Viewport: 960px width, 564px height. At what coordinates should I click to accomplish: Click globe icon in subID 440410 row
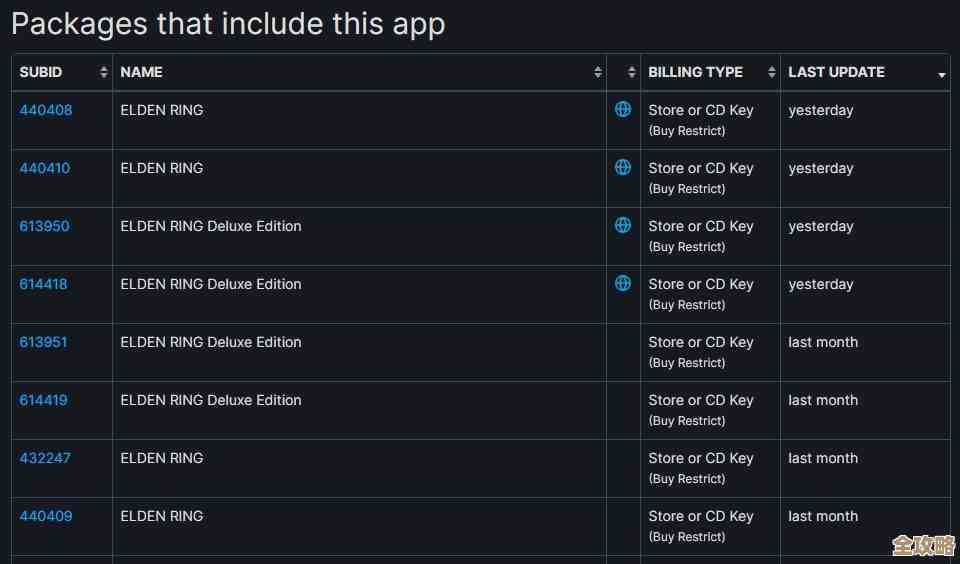[623, 167]
